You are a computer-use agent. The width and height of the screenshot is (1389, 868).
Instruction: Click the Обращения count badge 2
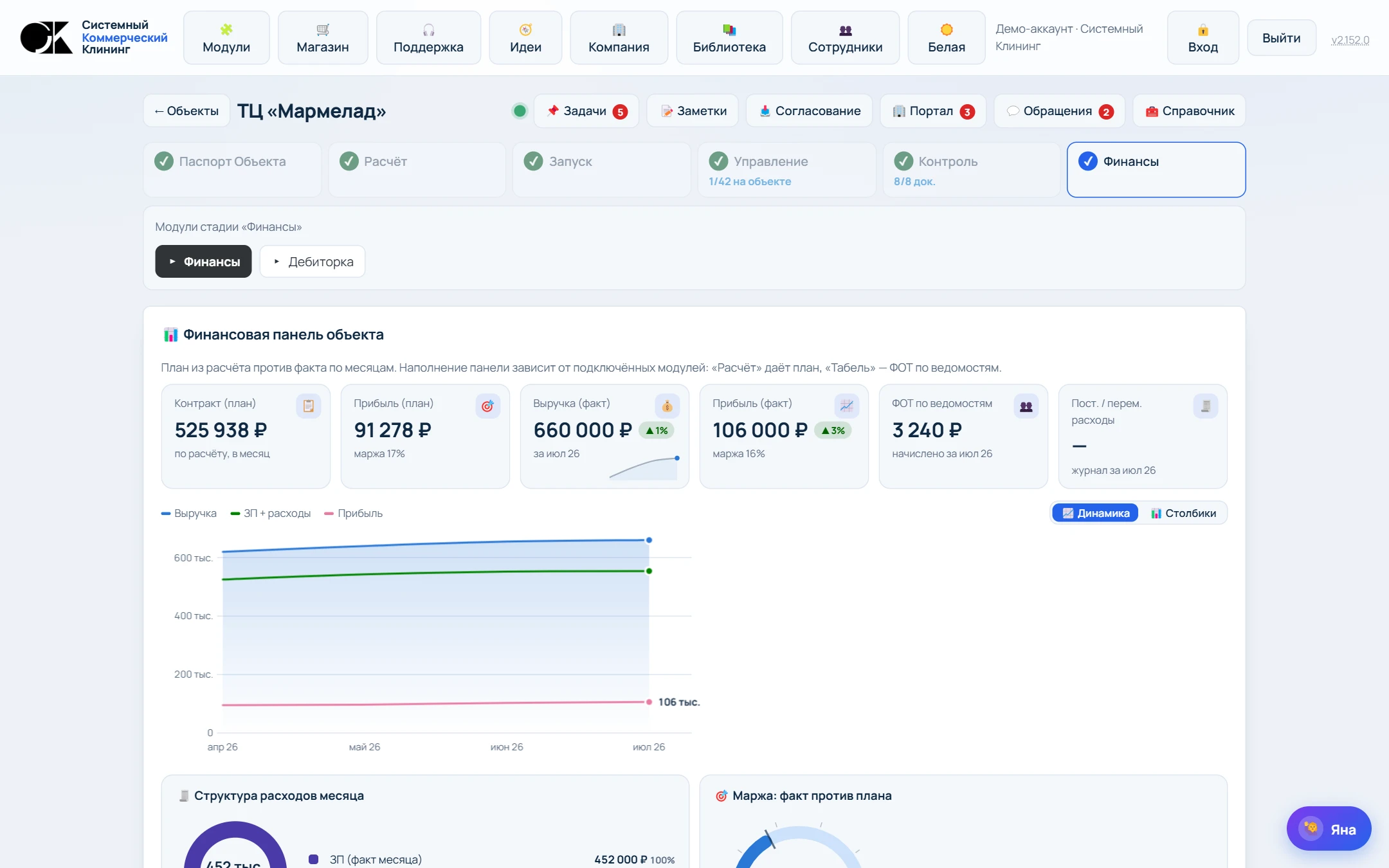point(1106,112)
